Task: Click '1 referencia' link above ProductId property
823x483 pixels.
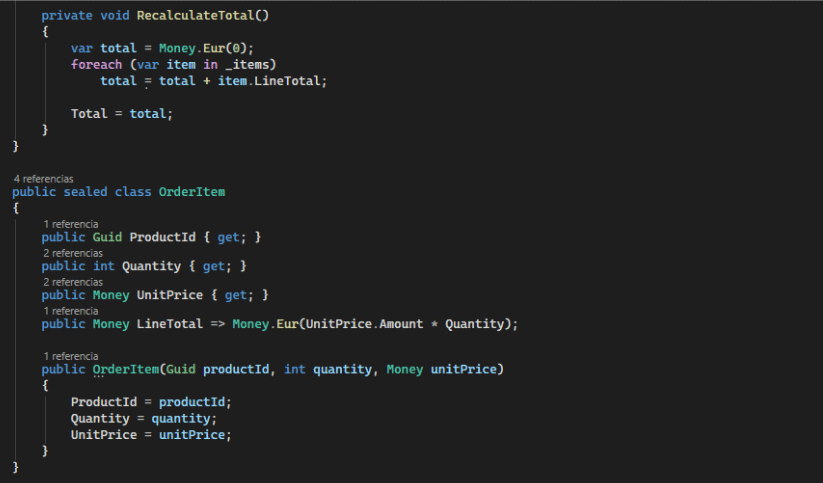Action: click(x=70, y=223)
